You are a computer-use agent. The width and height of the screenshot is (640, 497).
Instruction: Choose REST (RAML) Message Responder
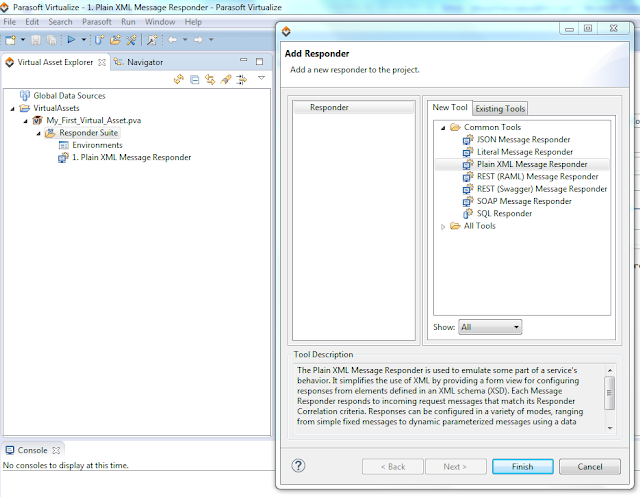point(538,176)
